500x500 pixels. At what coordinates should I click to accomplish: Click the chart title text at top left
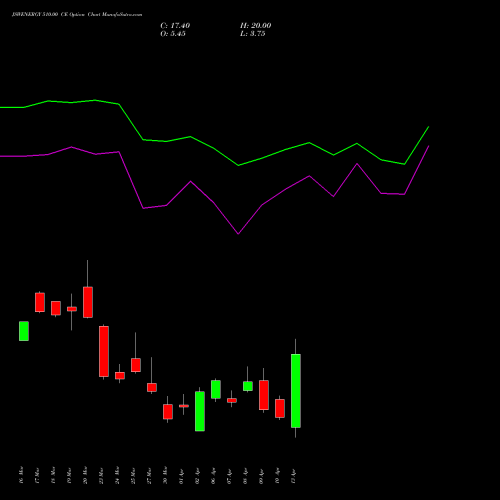[x=77, y=15]
